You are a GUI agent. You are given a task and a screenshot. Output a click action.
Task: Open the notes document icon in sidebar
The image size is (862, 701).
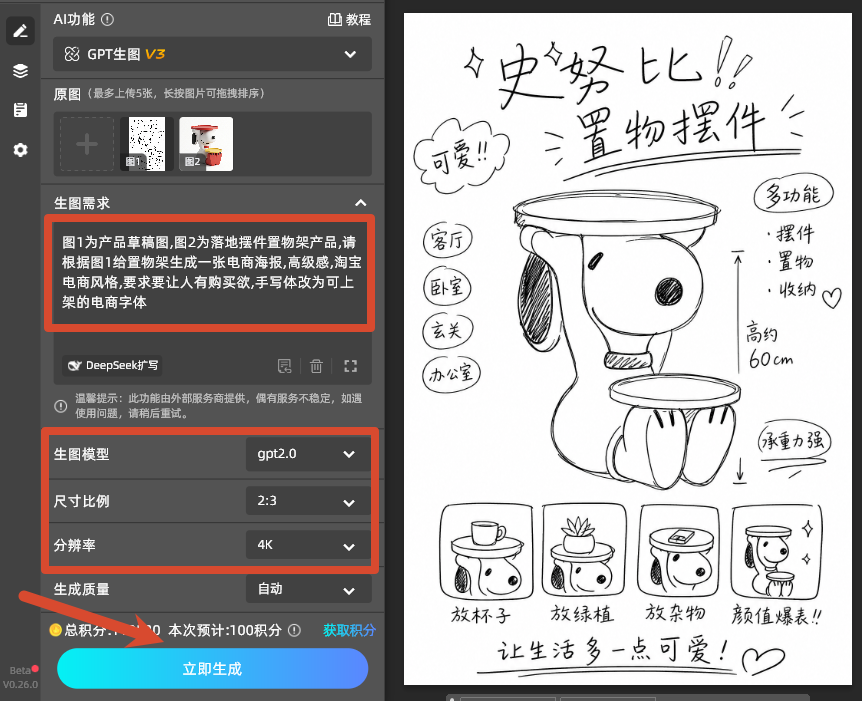click(x=20, y=110)
